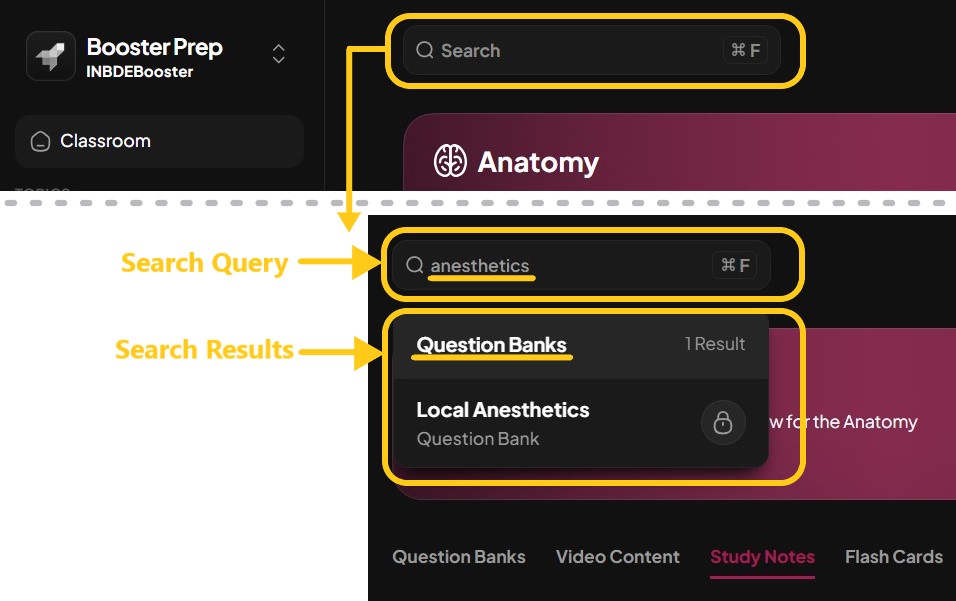The width and height of the screenshot is (956, 601).
Task: Click the magnifying glass in top Search bar
Action: pos(424,50)
